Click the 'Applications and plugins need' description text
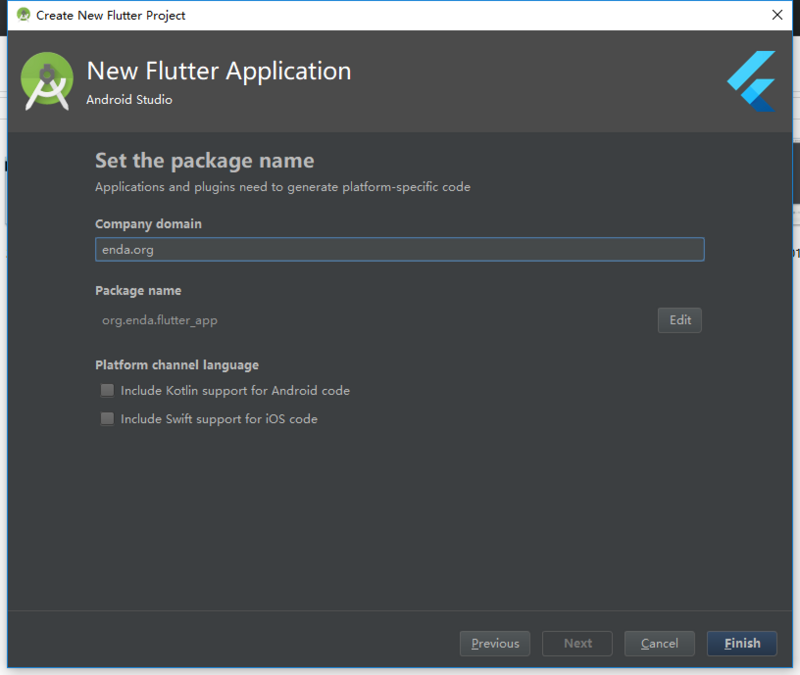800x675 pixels. tap(283, 187)
